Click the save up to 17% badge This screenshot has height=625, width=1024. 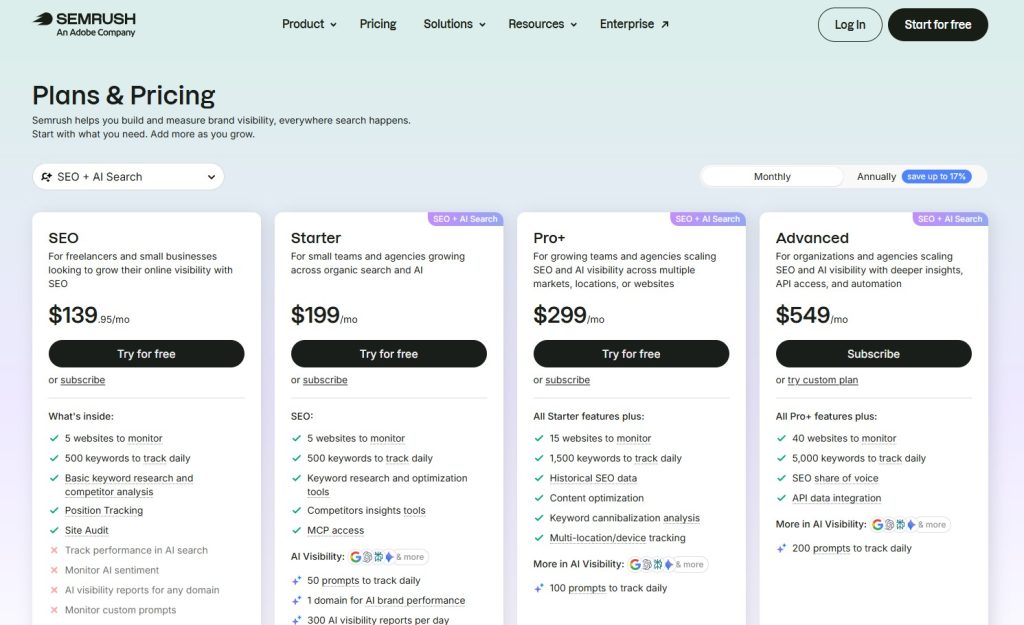[936, 177]
